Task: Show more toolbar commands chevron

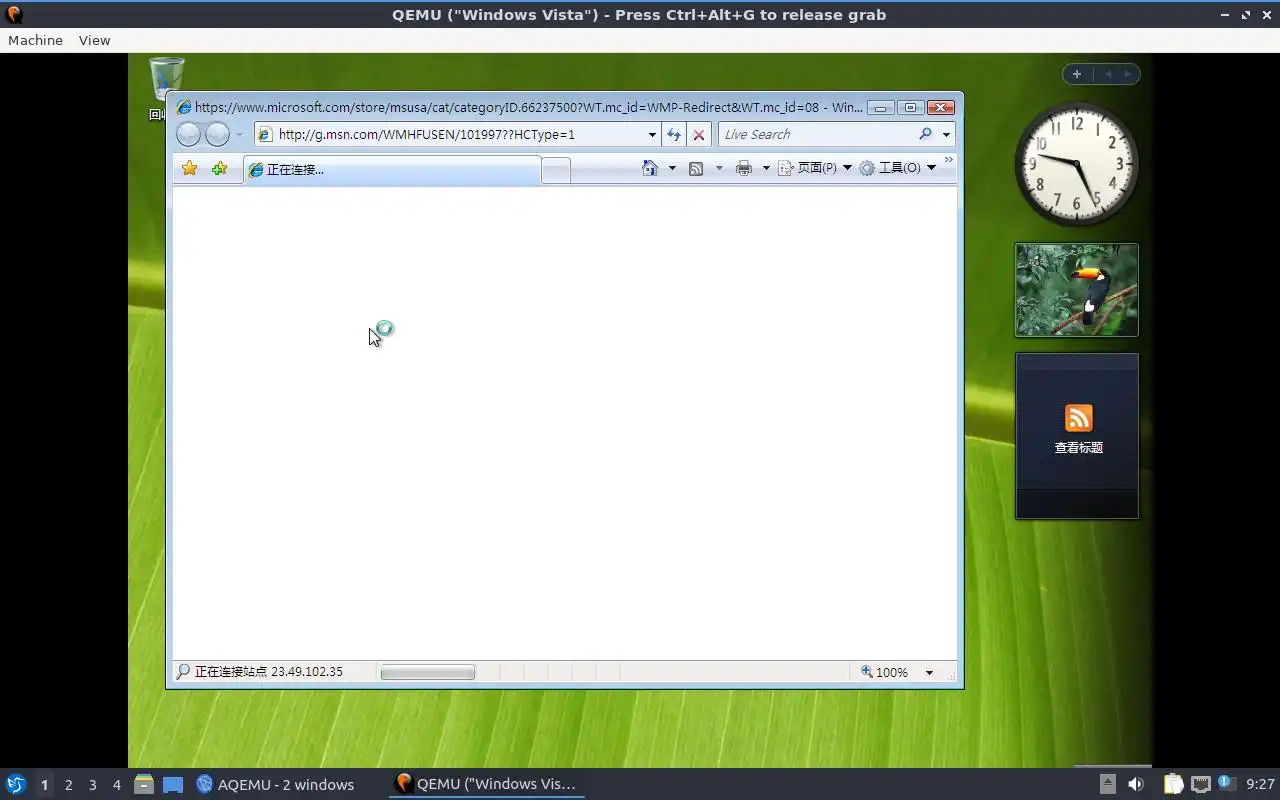Action: tap(949, 160)
